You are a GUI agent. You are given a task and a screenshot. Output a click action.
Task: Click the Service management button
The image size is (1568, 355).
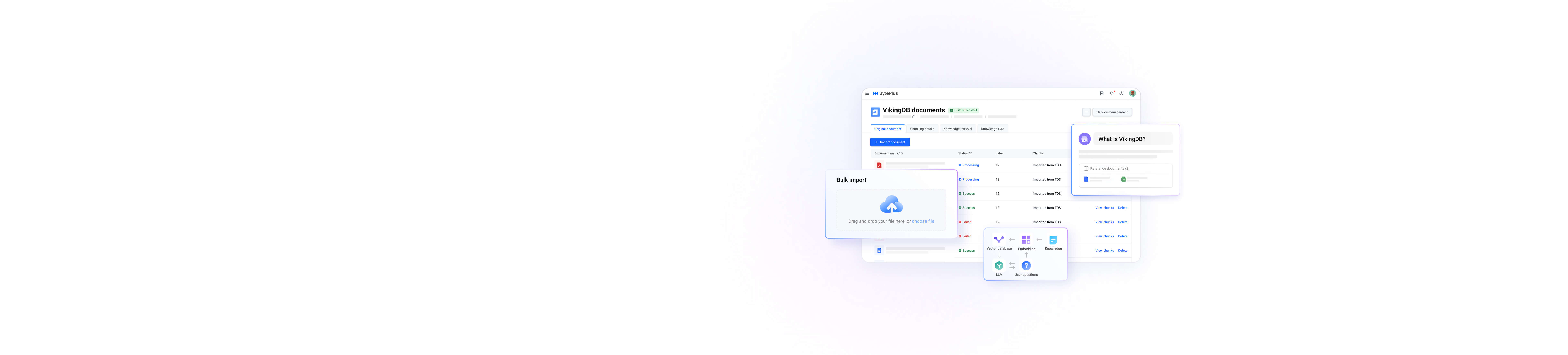[x=1112, y=112]
